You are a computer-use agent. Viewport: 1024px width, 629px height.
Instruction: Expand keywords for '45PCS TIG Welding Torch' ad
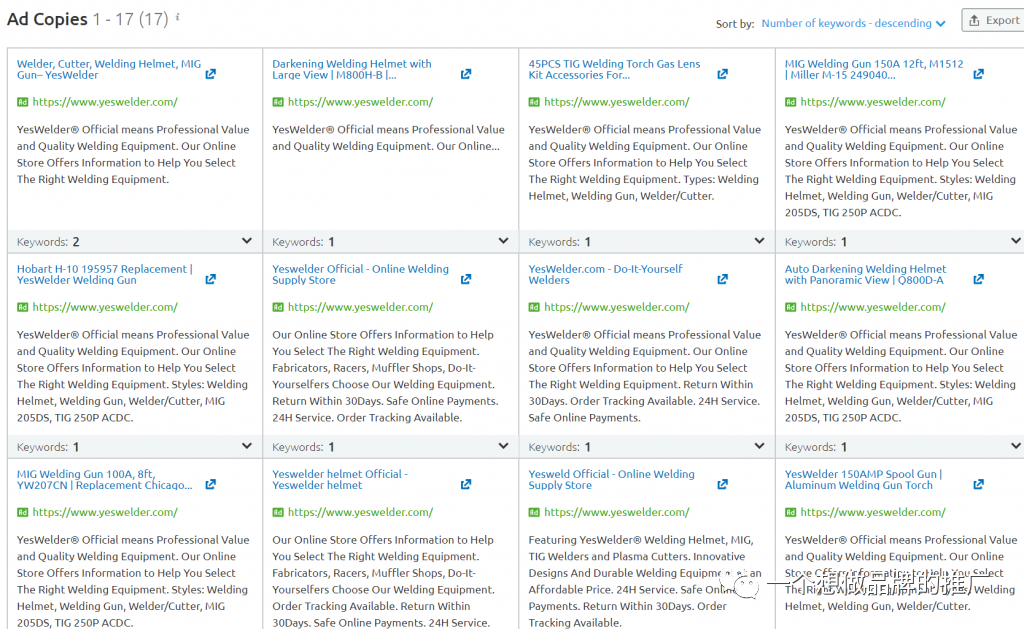(759, 241)
